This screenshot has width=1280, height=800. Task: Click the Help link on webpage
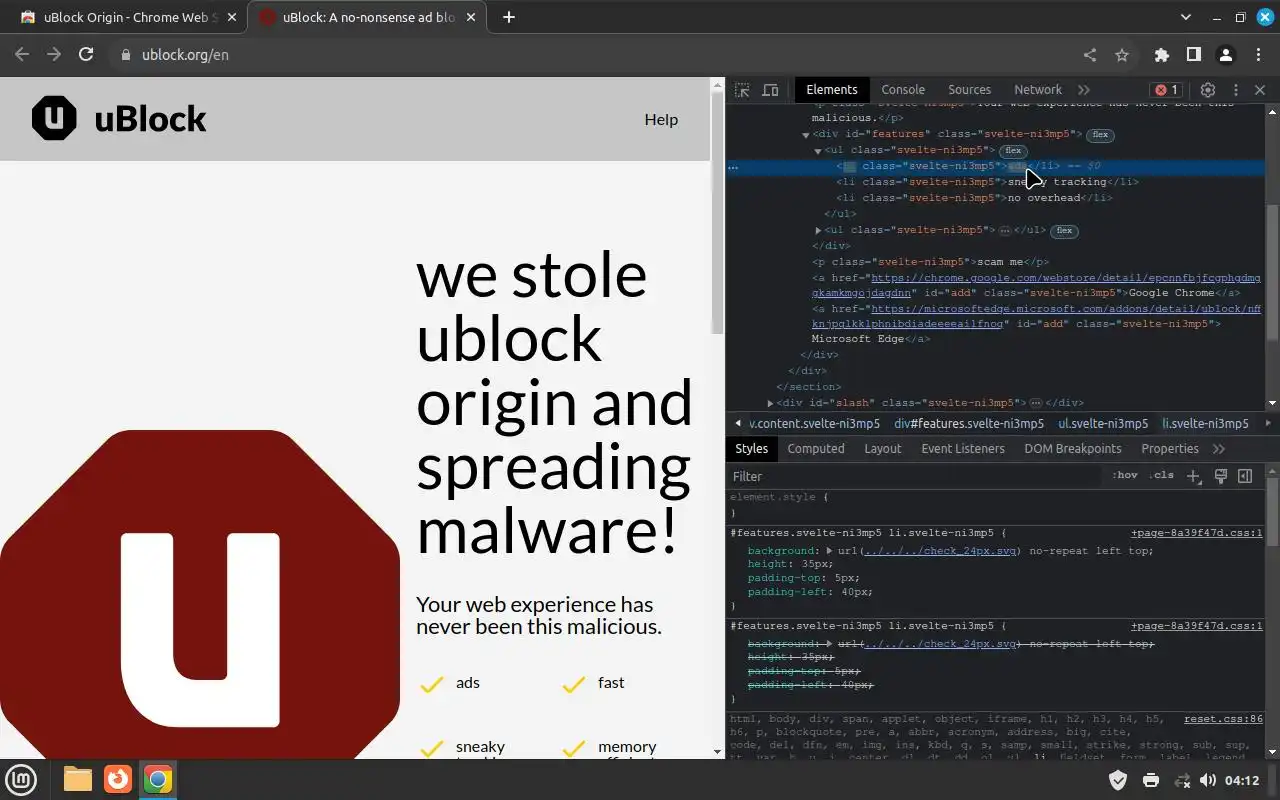point(661,119)
